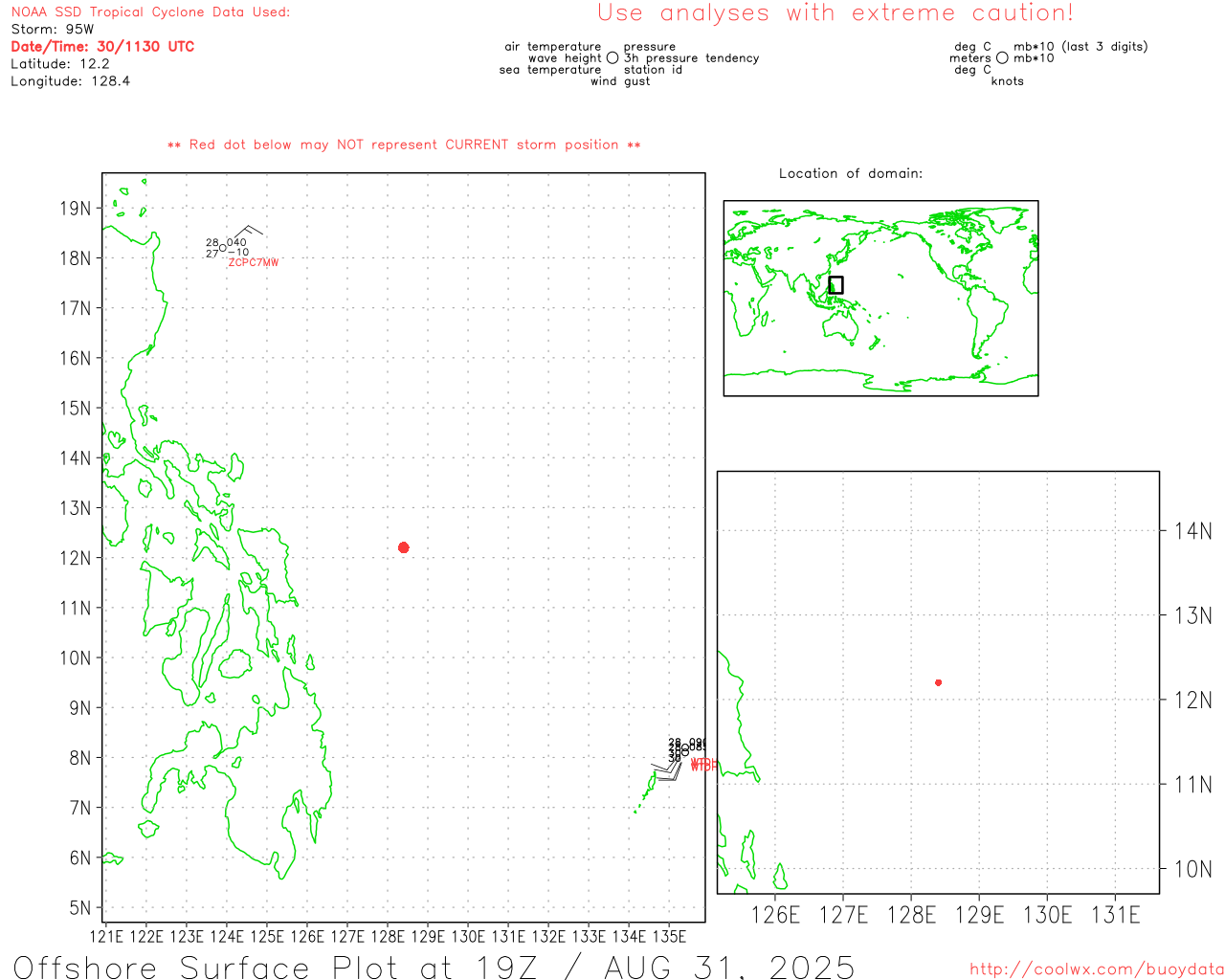Click the 17N latitude axis label

point(75,308)
